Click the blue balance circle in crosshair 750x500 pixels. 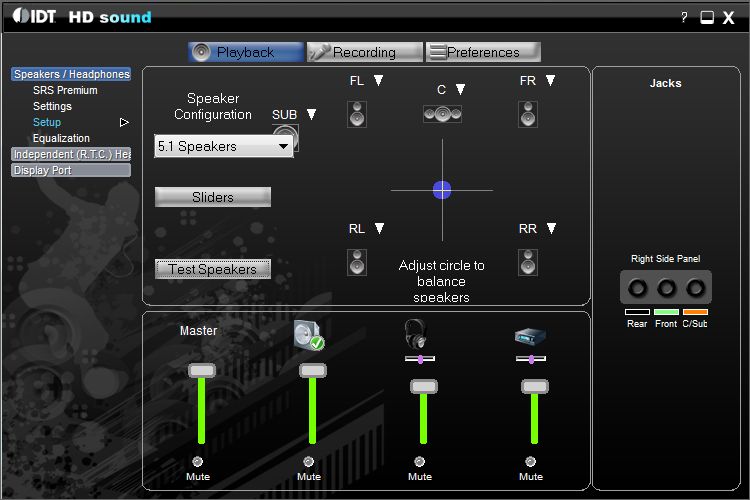pos(442,190)
